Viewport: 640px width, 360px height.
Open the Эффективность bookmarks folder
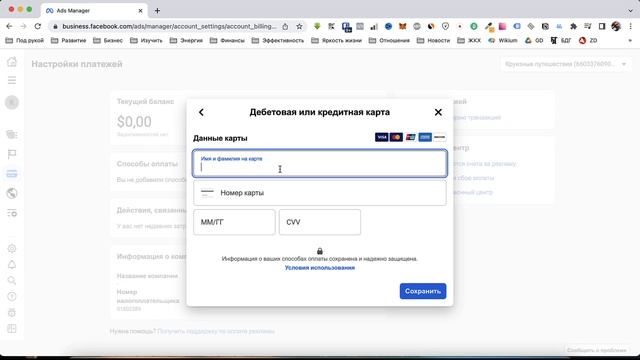click(278, 40)
